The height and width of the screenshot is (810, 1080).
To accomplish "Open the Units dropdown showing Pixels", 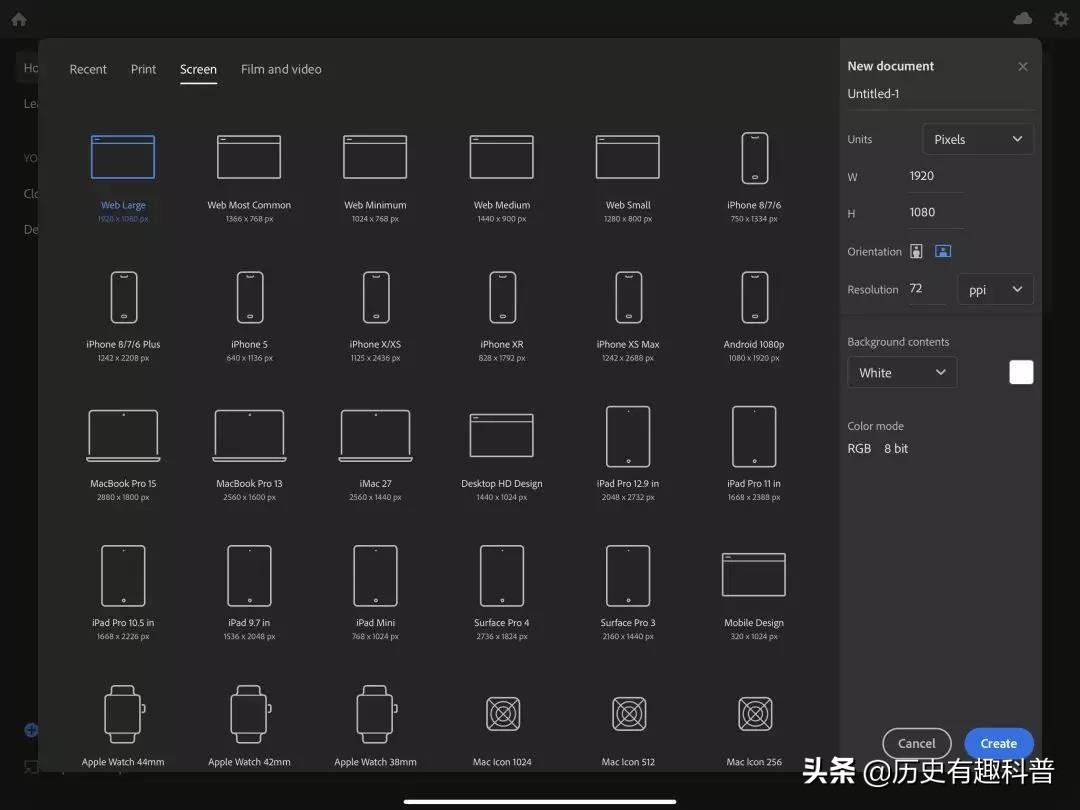I will (977, 139).
